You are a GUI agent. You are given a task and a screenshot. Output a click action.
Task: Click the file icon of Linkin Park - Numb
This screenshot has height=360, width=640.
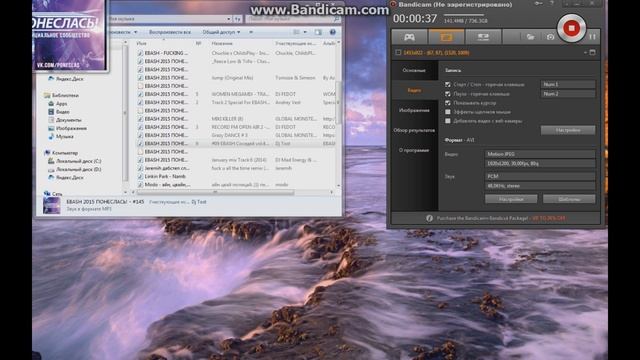coord(140,176)
